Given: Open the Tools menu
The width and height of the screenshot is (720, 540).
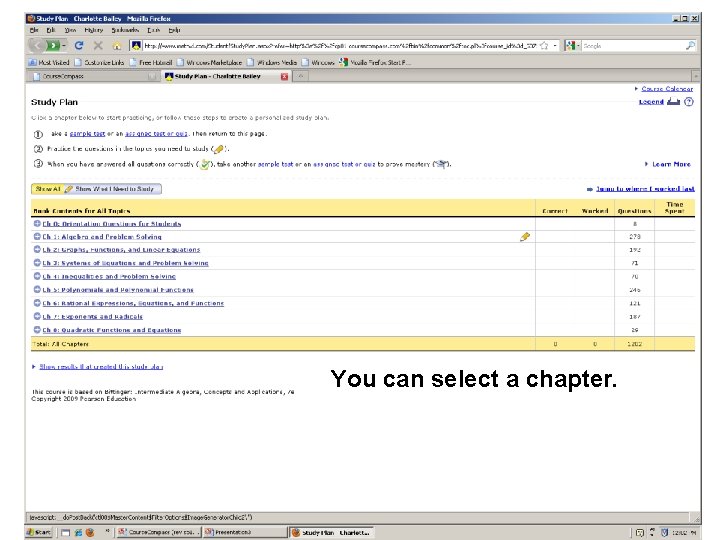Looking at the screenshot, I should (x=153, y=30).
